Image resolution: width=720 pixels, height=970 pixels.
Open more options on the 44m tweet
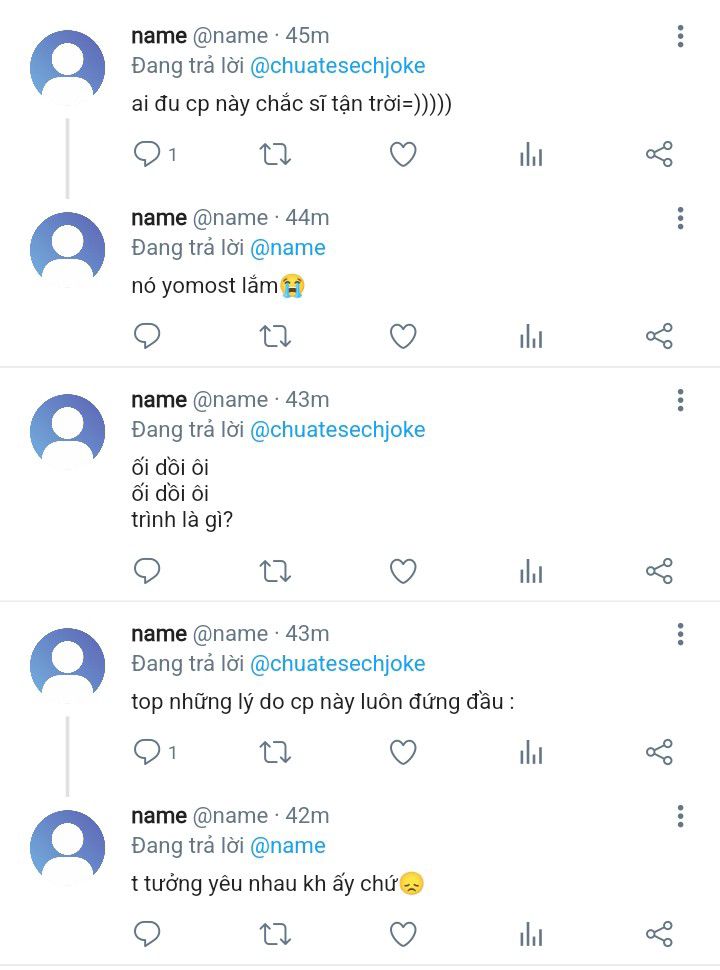pyautogui.click(x=680, y=218)
